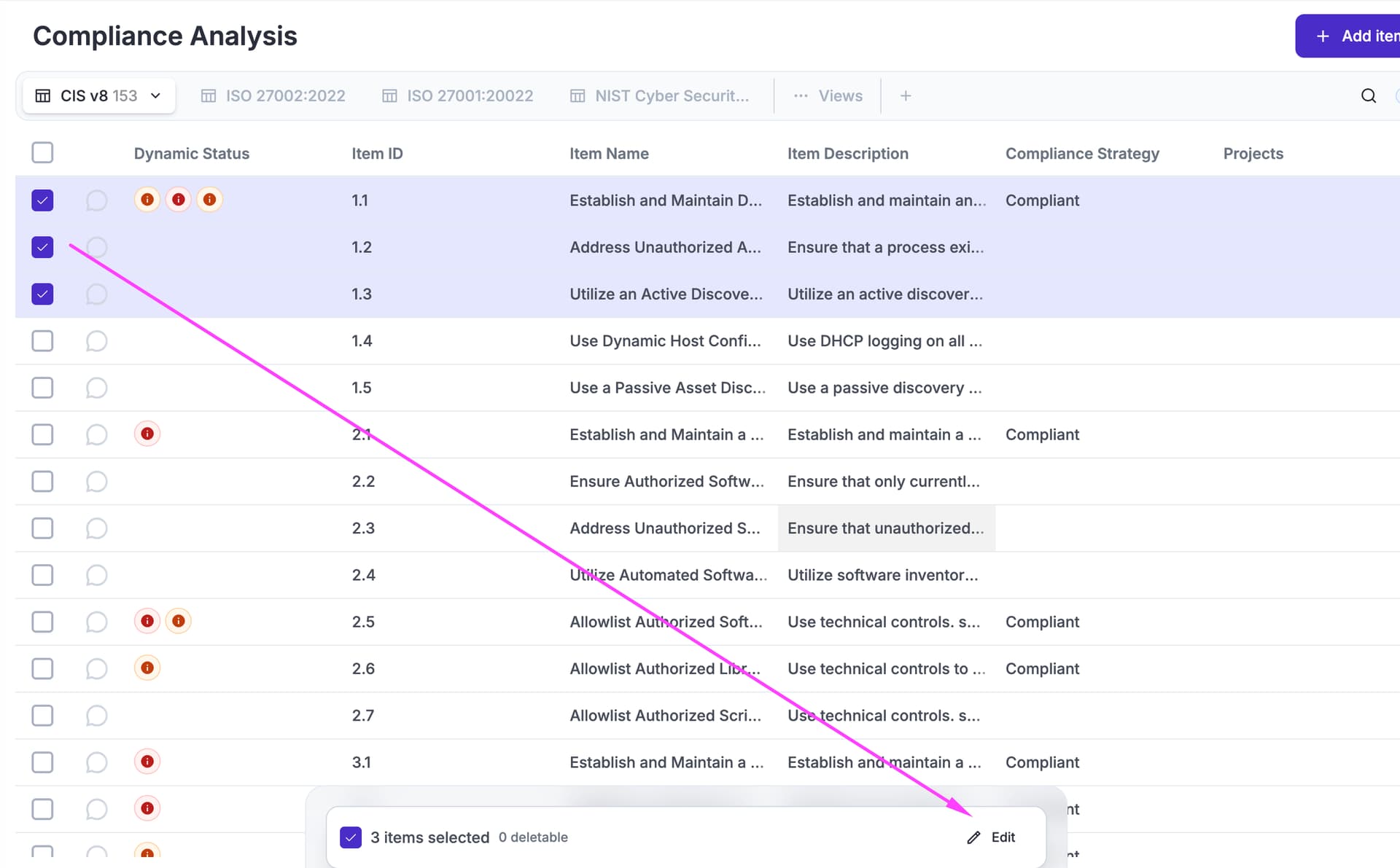The width and height of the screenshot is (1400, 868).
Task: Switch to ISO 27002:2022 tab
Action: [273, 95]
